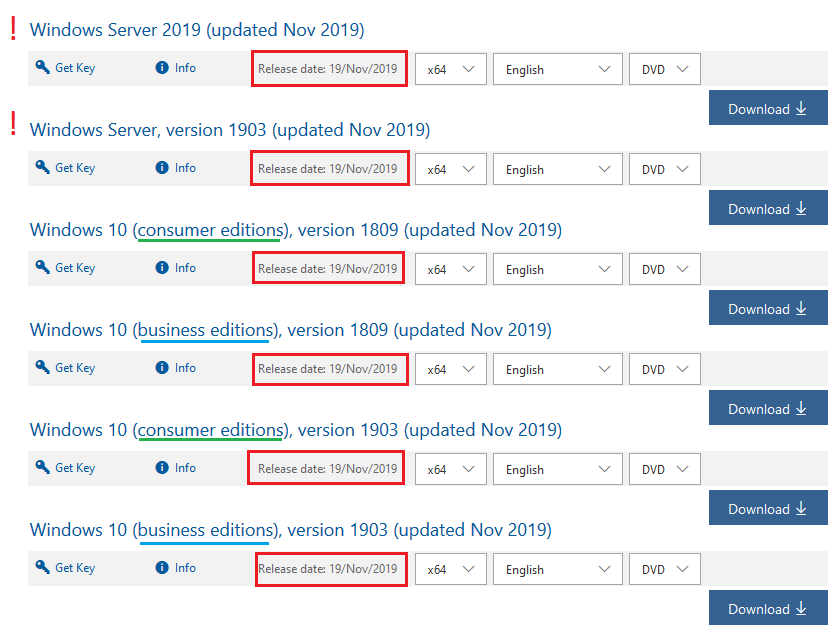Viewport: 837px width, 638px height.
Task: Click key icon for Windows 10 consumer editions 1903
Action: point(42,467)
